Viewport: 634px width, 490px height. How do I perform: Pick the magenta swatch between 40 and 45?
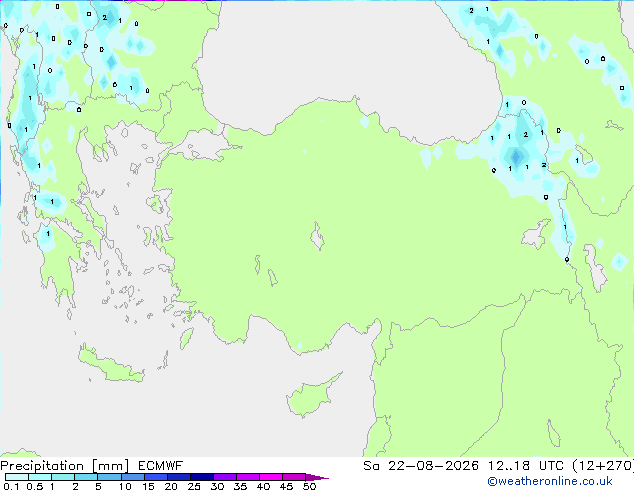(271, 477)
